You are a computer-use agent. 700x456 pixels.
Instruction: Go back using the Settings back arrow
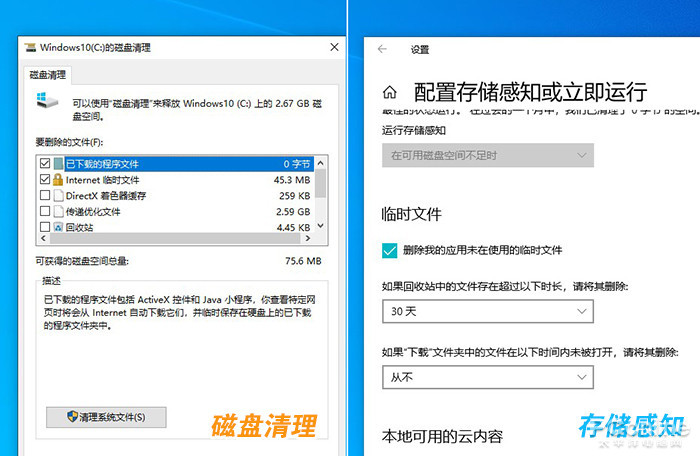coord(382,49)
